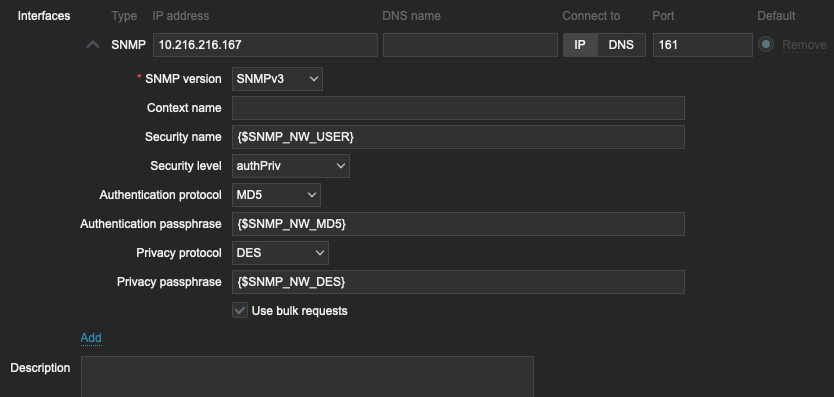Click the SNMP interface type label

(x=128, y=45)
